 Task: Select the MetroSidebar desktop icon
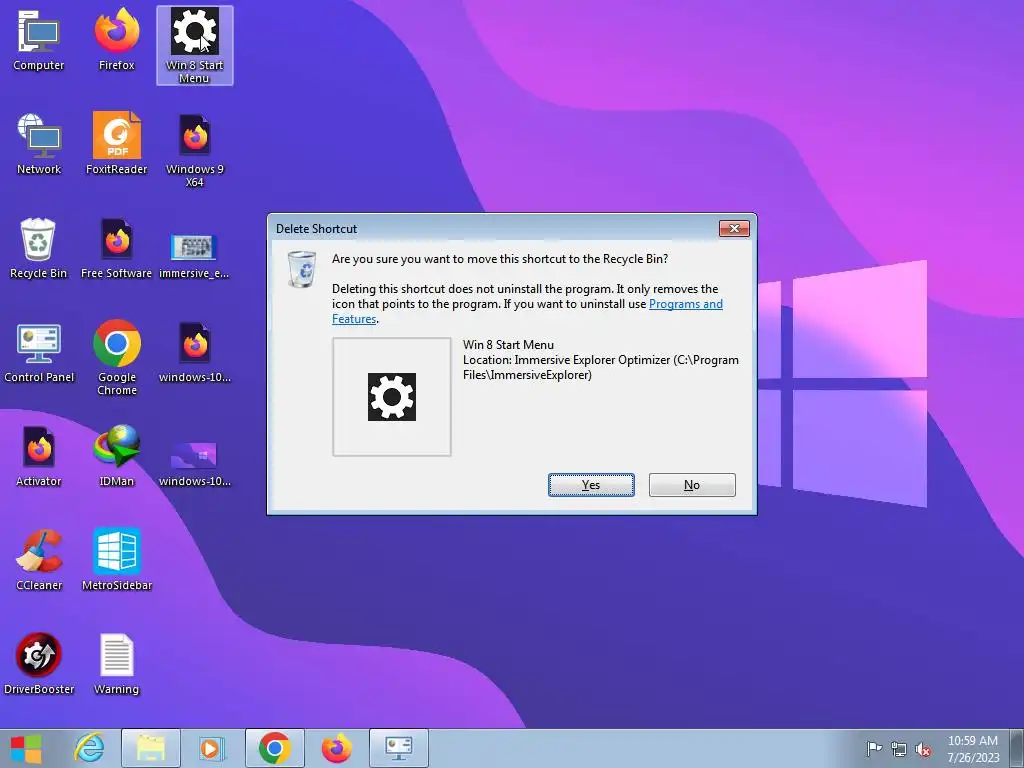117,560
